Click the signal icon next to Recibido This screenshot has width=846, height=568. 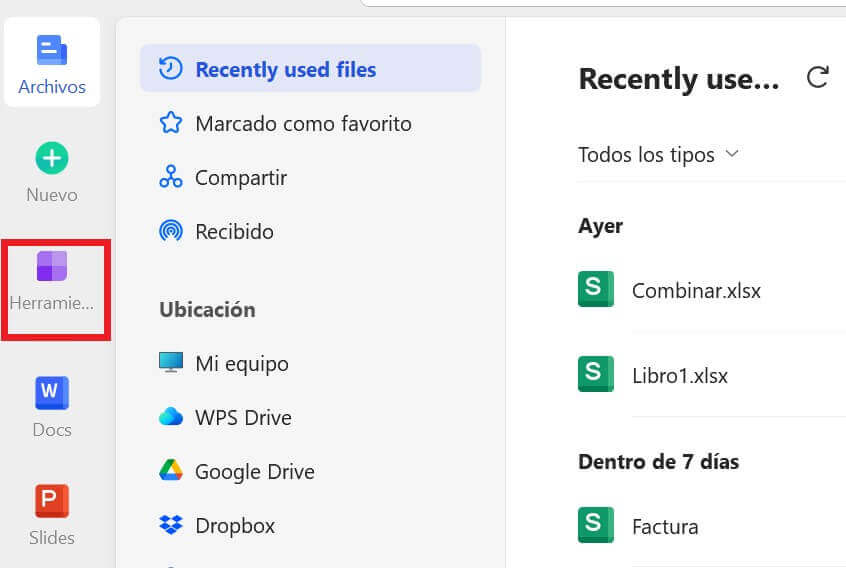[x=171, y=231]
